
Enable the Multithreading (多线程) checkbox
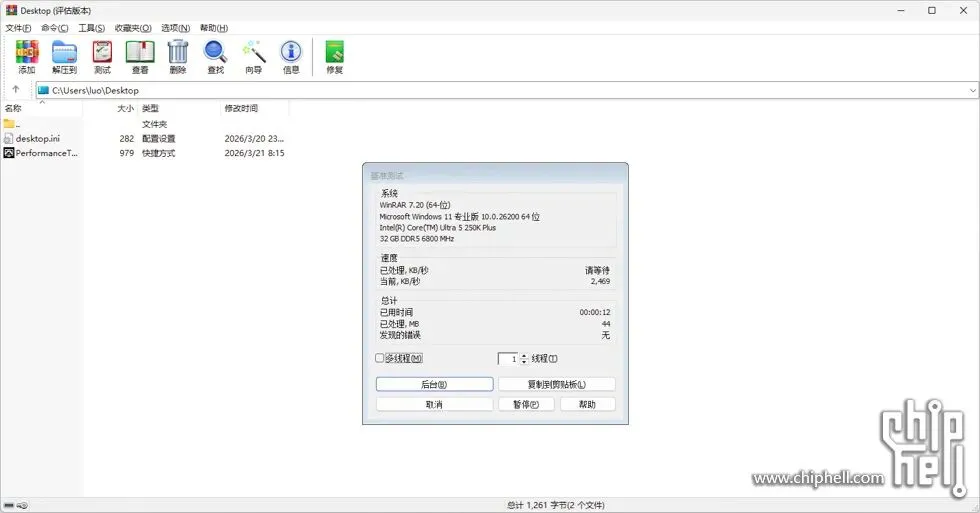pyautogui.click(x=379, y=358)
